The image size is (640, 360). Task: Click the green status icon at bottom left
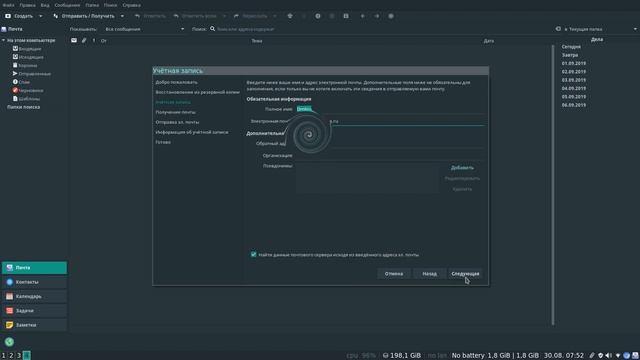click(x=9, y=342)
